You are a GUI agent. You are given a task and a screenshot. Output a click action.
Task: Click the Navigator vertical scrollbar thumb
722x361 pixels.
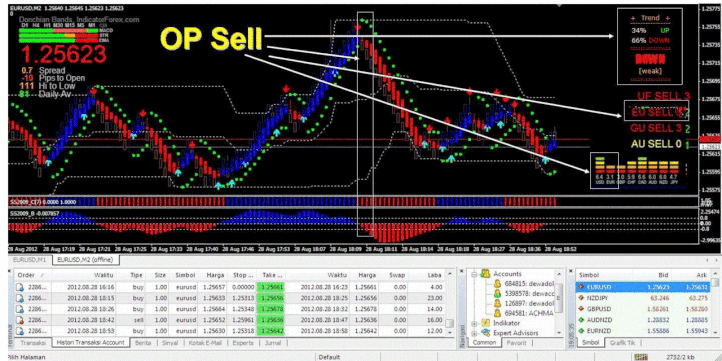pyautogui.click(x=559, y=298)
